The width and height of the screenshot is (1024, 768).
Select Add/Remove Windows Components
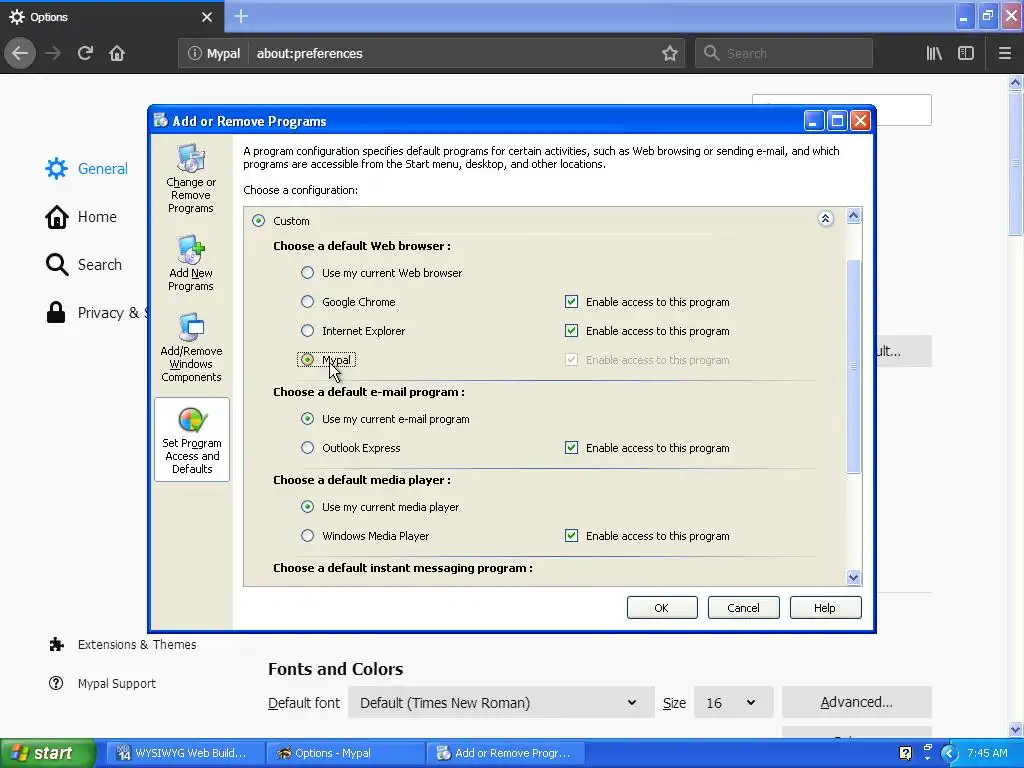click(191, 347)
